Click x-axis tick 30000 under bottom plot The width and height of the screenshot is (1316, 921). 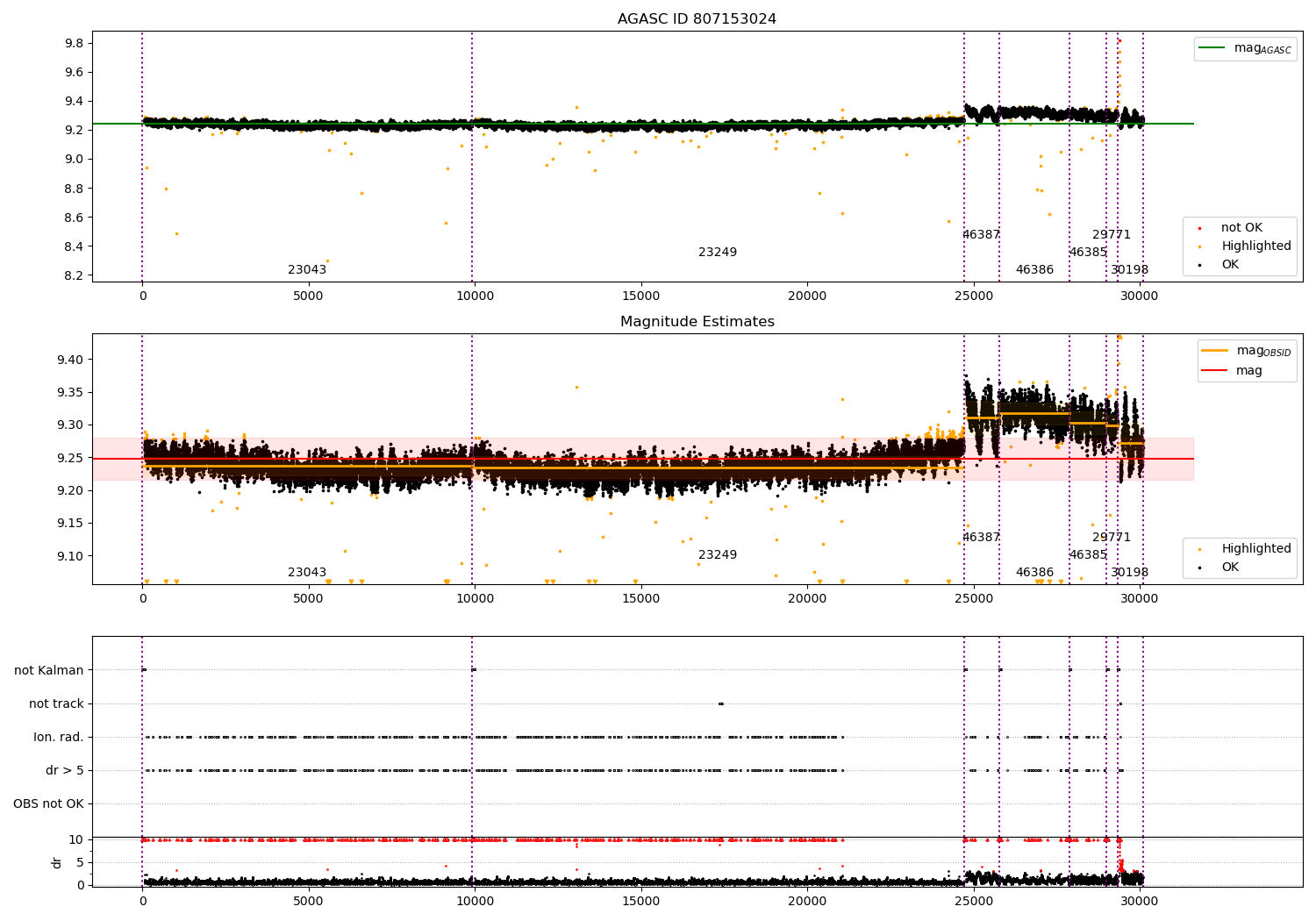[1139, 901]
